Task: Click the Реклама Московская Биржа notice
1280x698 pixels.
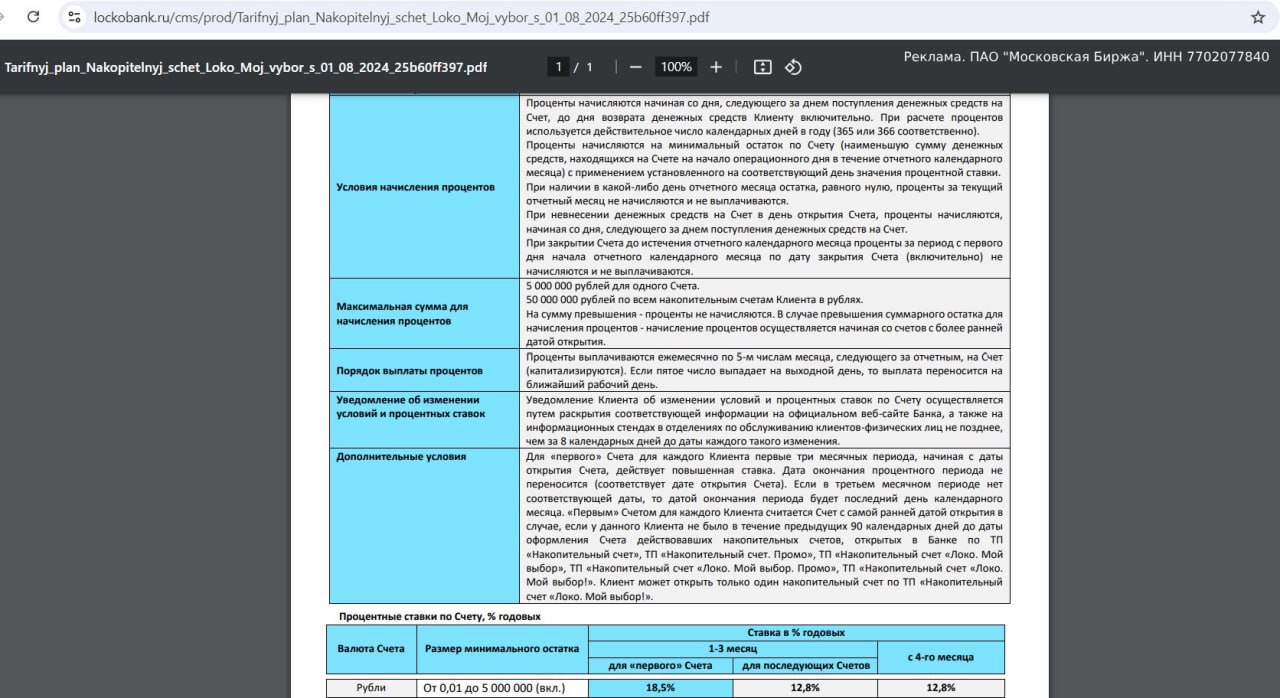Action: coord(1086,57)
